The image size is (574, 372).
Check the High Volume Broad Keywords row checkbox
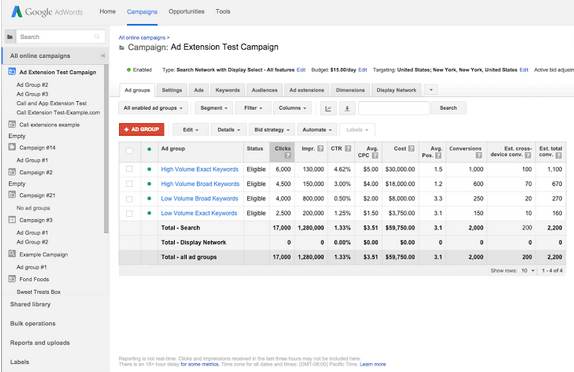(129, 183)
